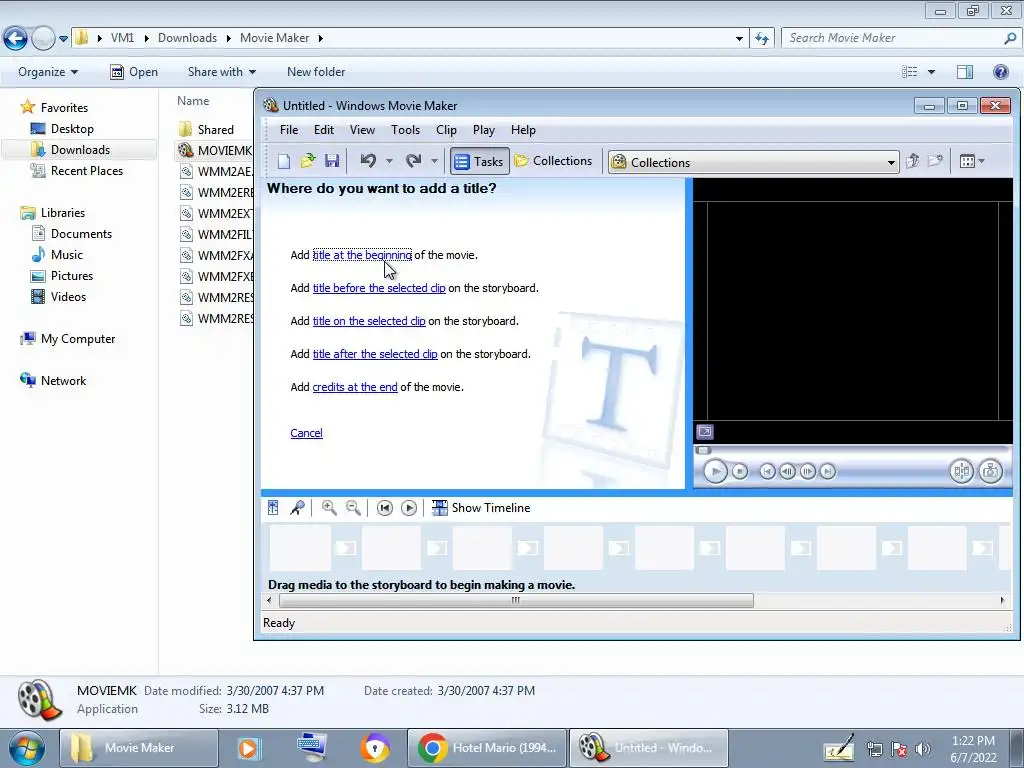Choose title after the selected clip
The height and width of the screenshot is (768, 1024).
point(375,354)
